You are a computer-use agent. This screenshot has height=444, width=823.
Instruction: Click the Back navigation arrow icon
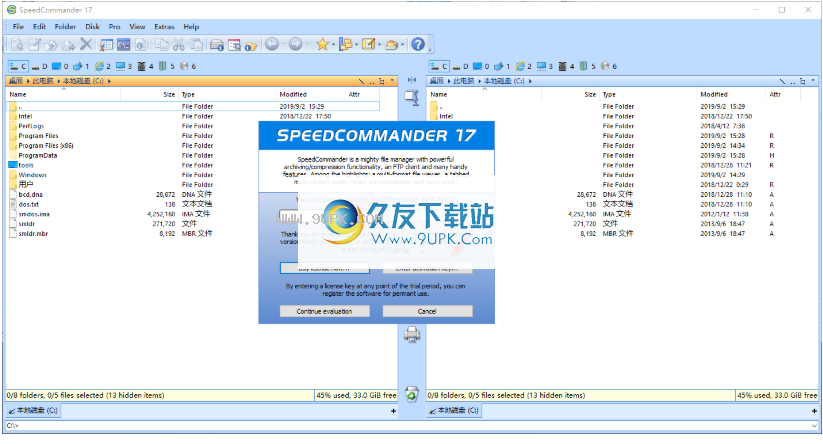coord(272,45)
